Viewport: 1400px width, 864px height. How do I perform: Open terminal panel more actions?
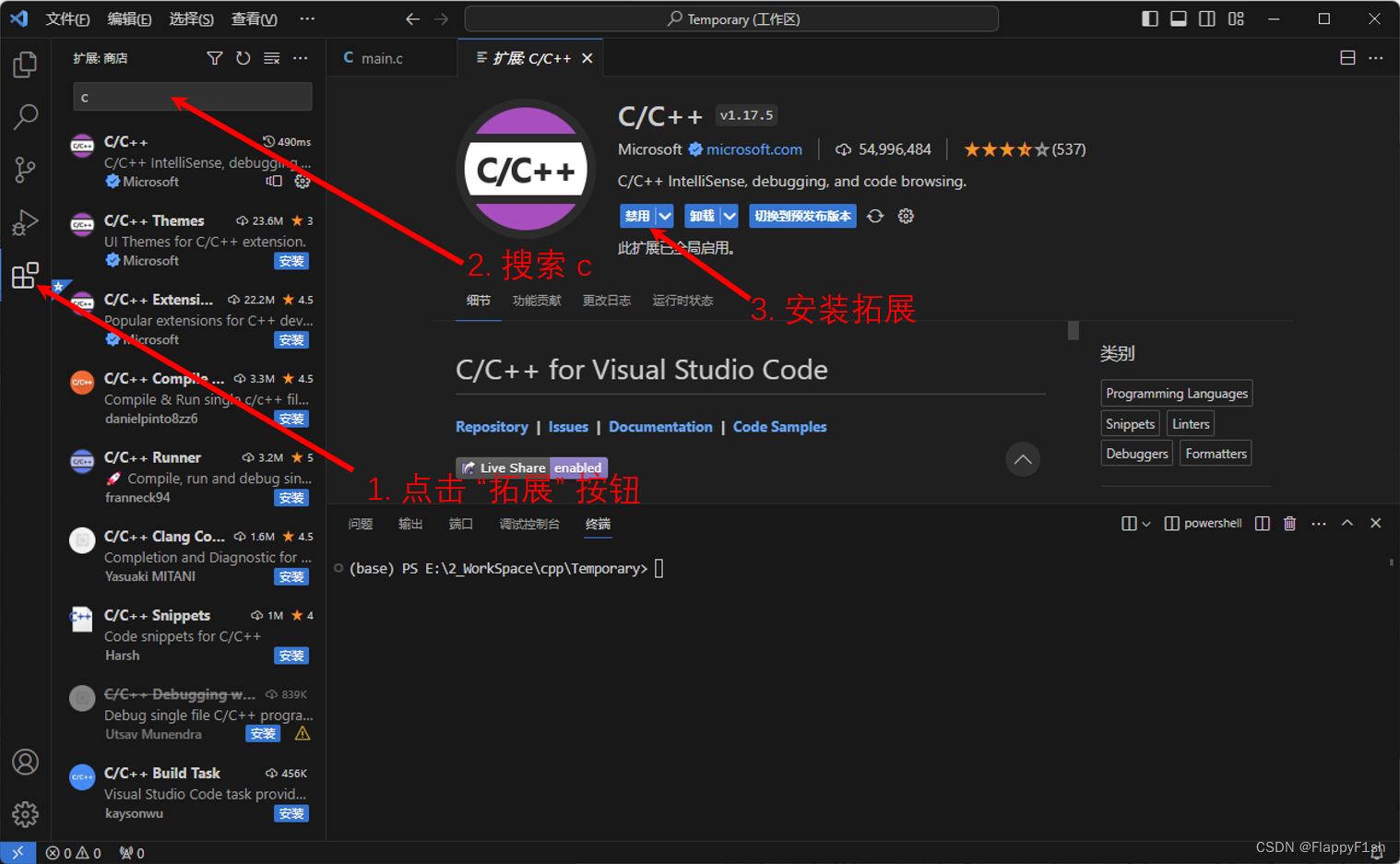pos(1319,523)
